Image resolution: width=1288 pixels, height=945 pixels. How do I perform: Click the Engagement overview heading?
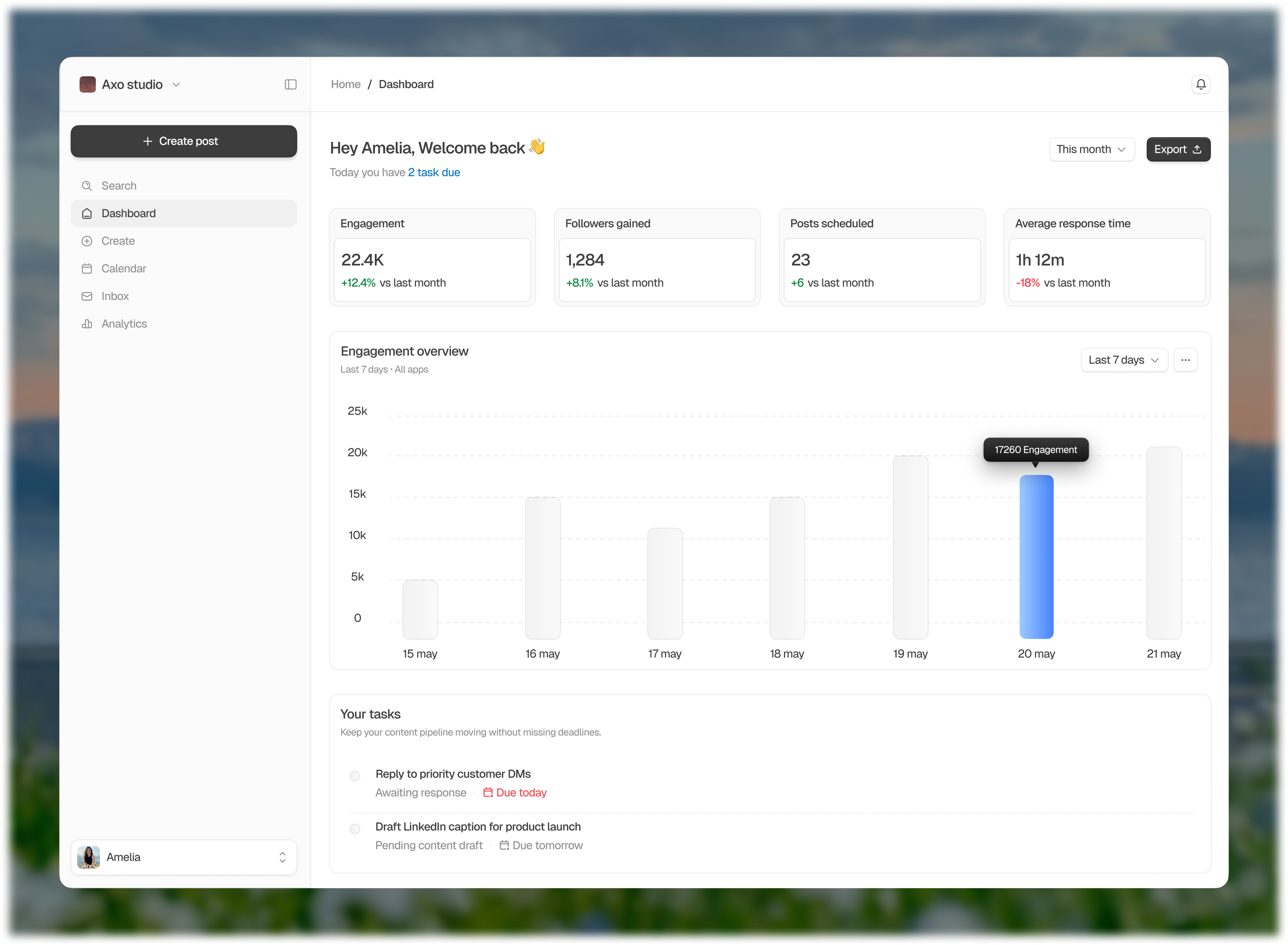[405, 351]
